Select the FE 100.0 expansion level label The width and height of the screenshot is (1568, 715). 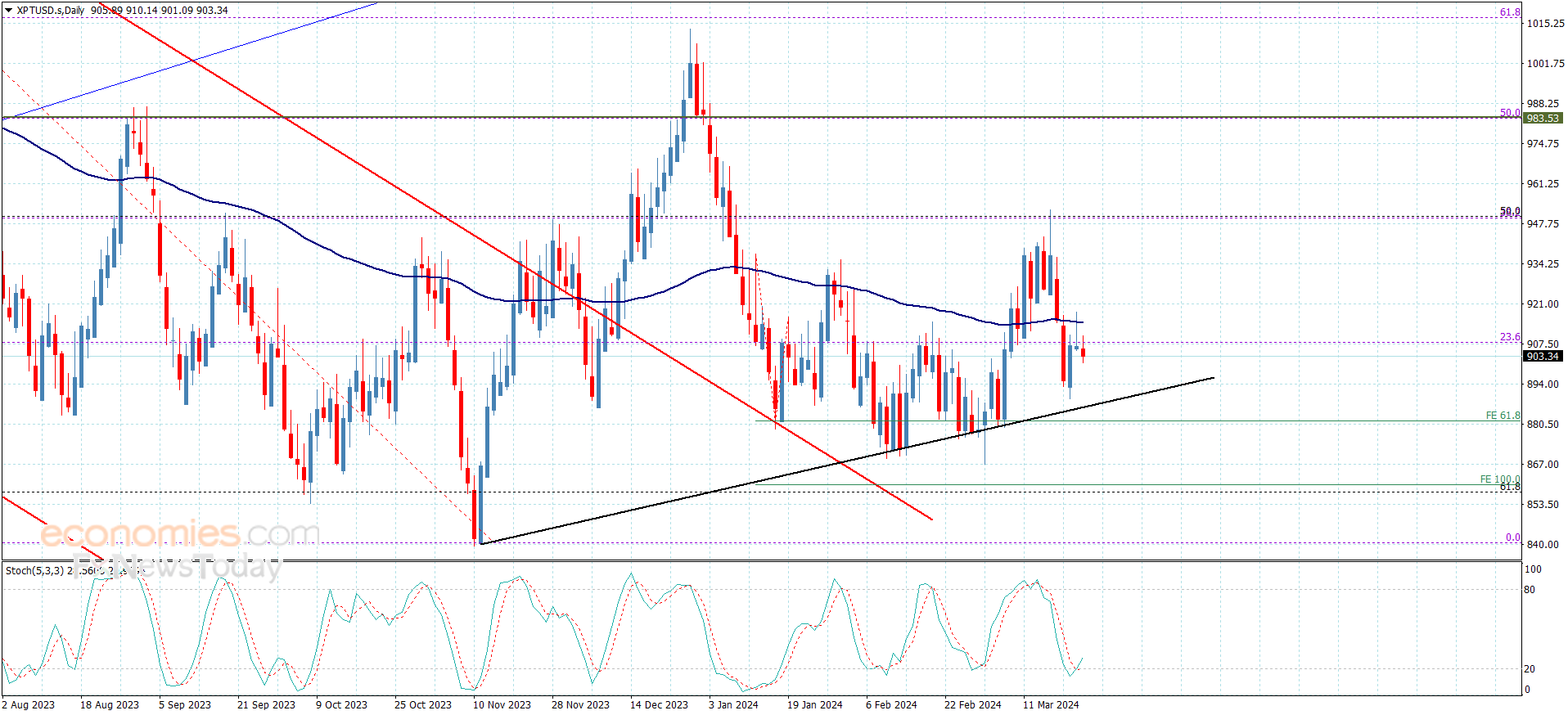pos(1499,479)
